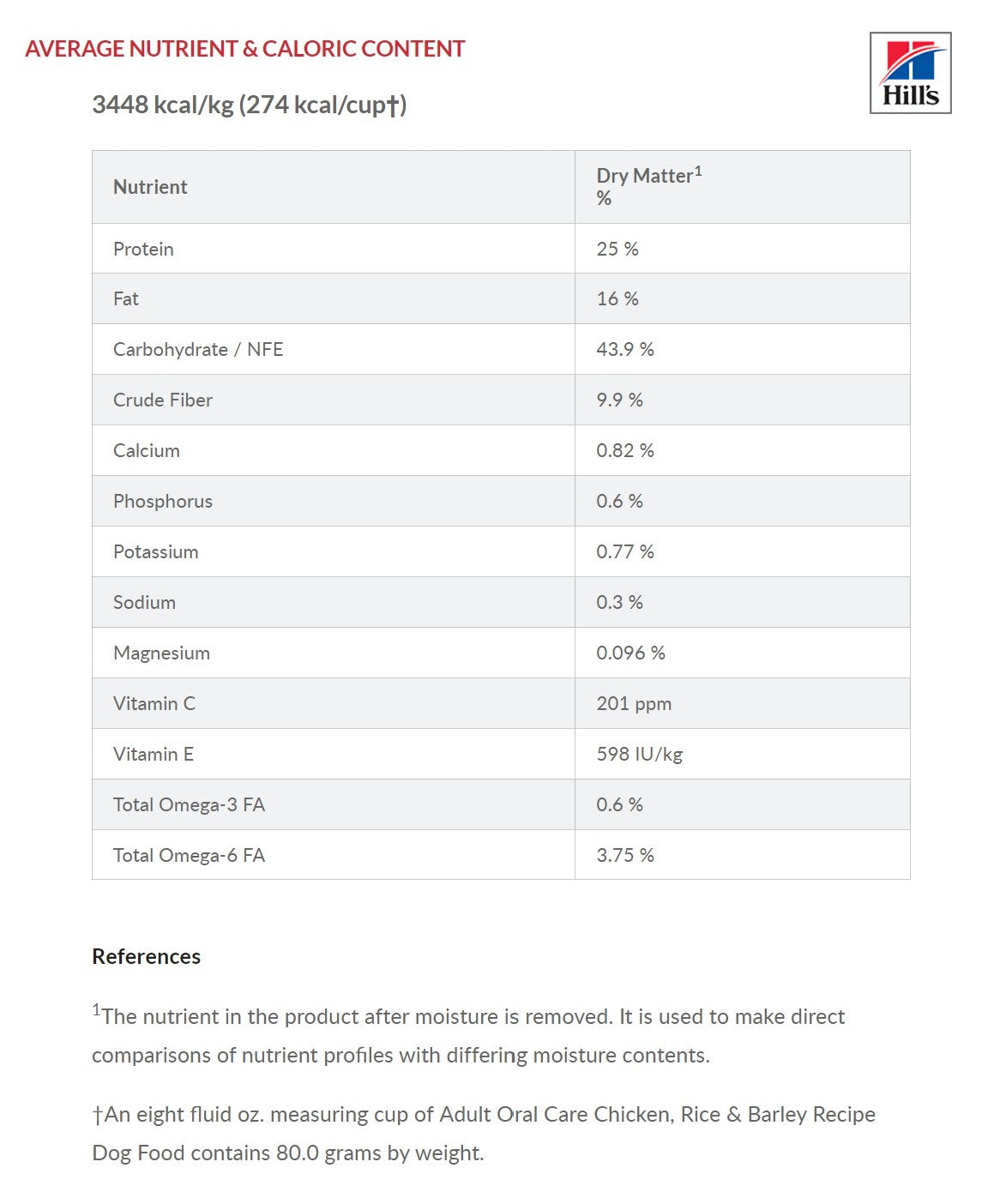Click the Hill's logo
This screenshot has width=1006, height=1204.
(x=910, y=73)
